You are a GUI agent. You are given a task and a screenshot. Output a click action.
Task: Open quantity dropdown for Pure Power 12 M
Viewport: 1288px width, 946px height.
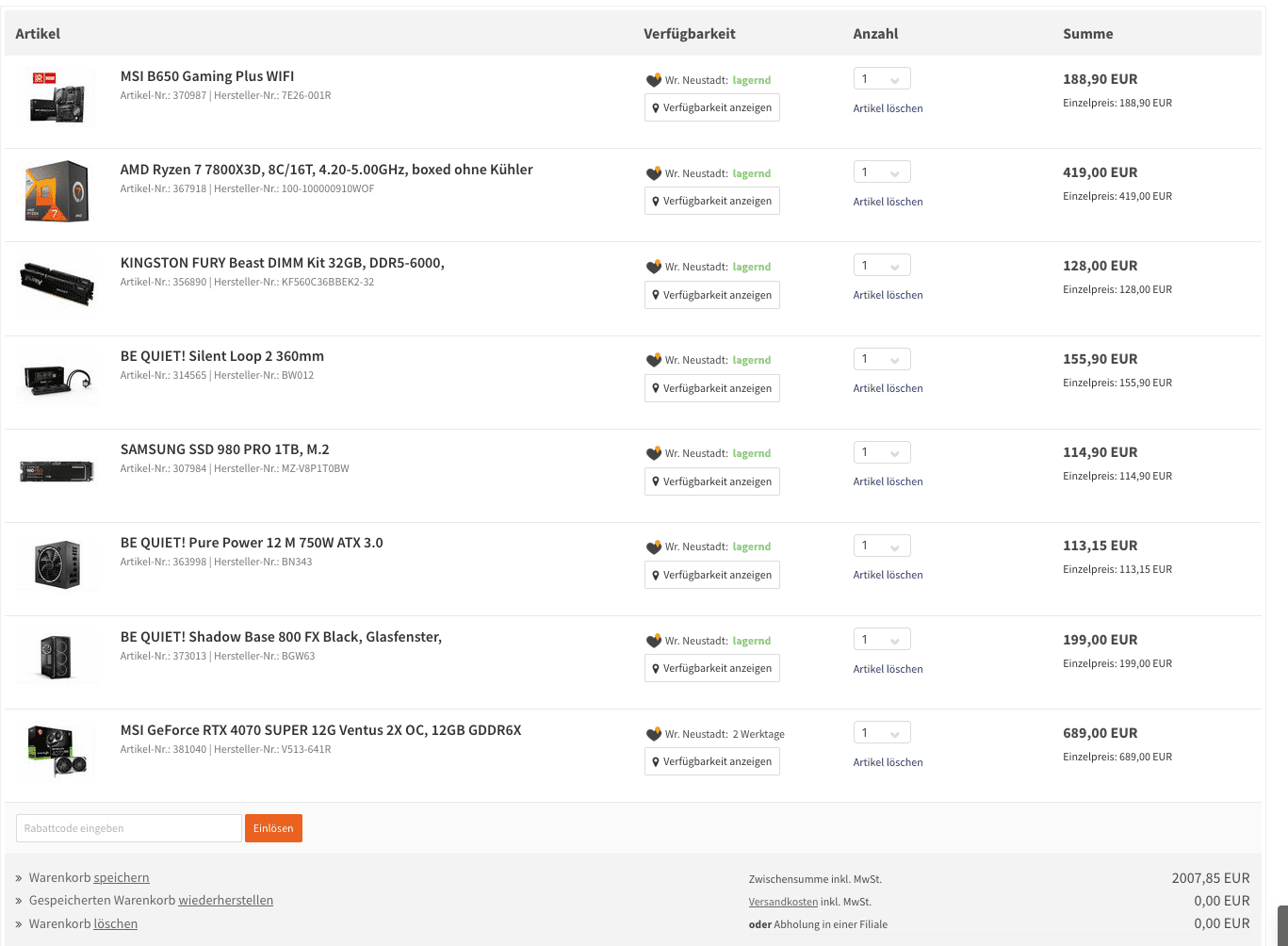tap(882, 546)
